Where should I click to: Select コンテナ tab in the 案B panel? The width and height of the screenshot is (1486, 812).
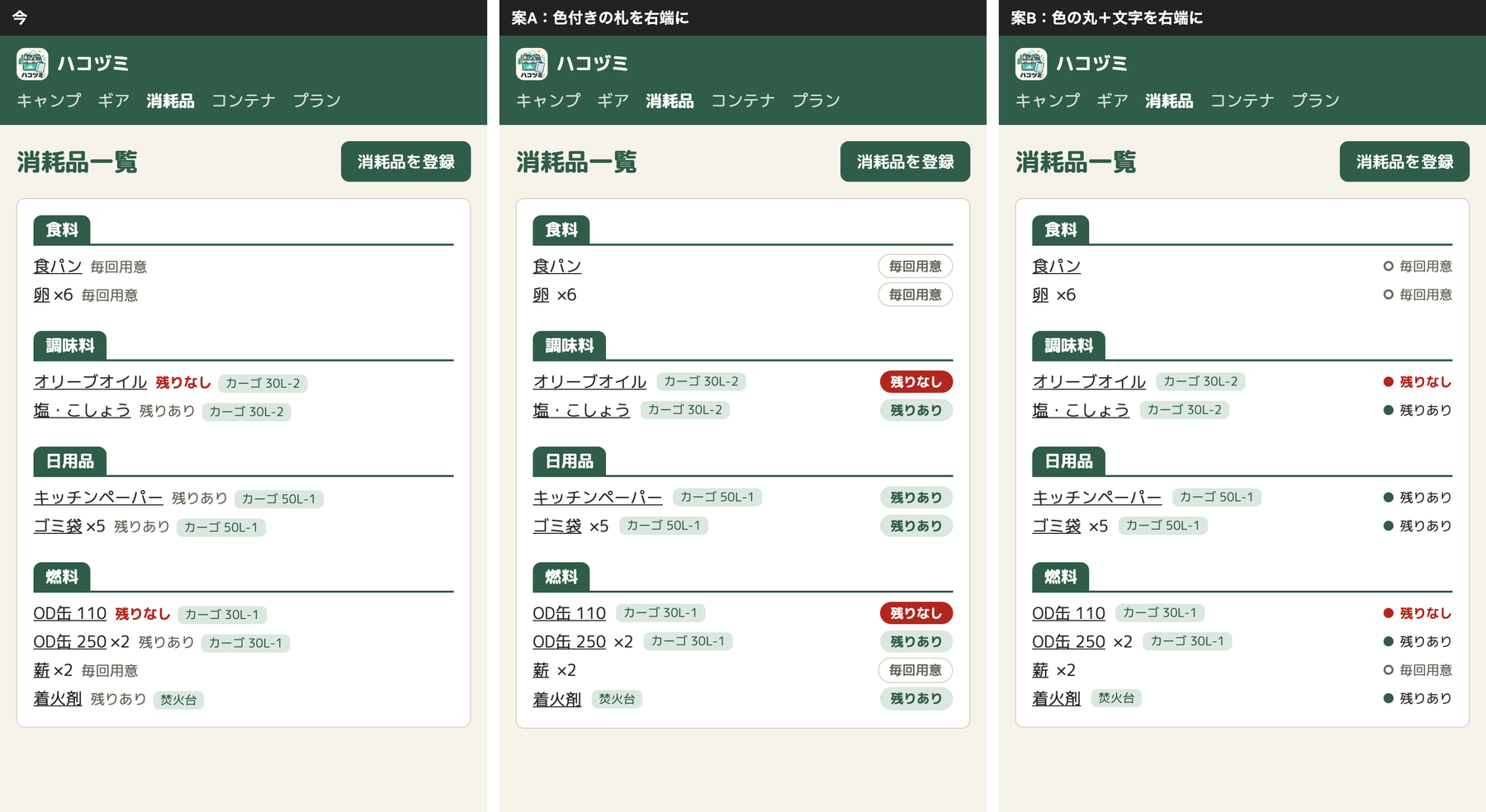pos(1242,101)
